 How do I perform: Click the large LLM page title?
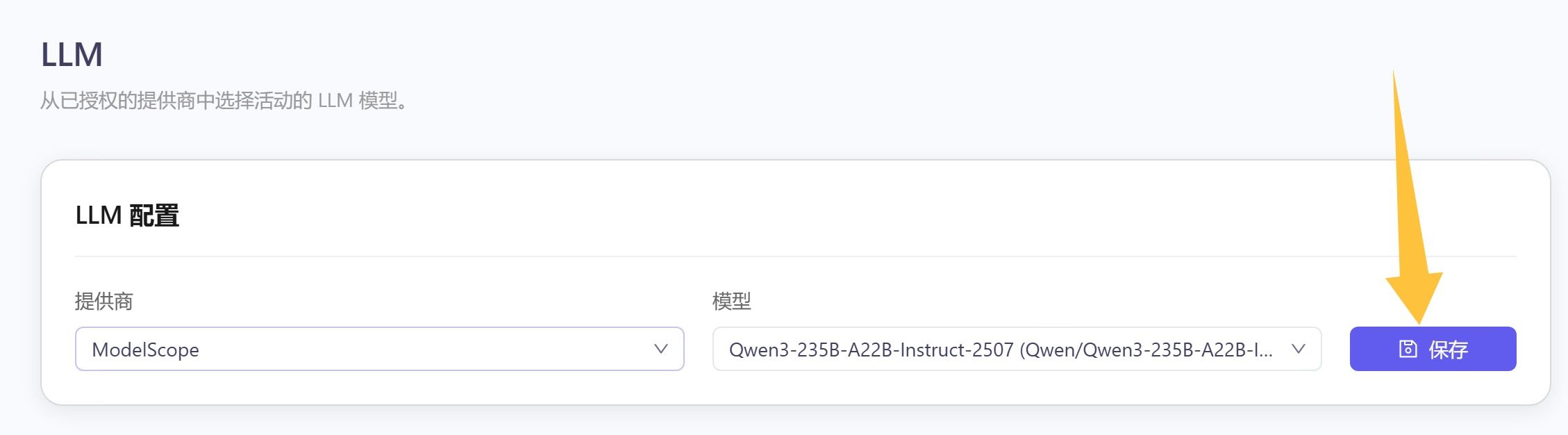coord(72,54)
